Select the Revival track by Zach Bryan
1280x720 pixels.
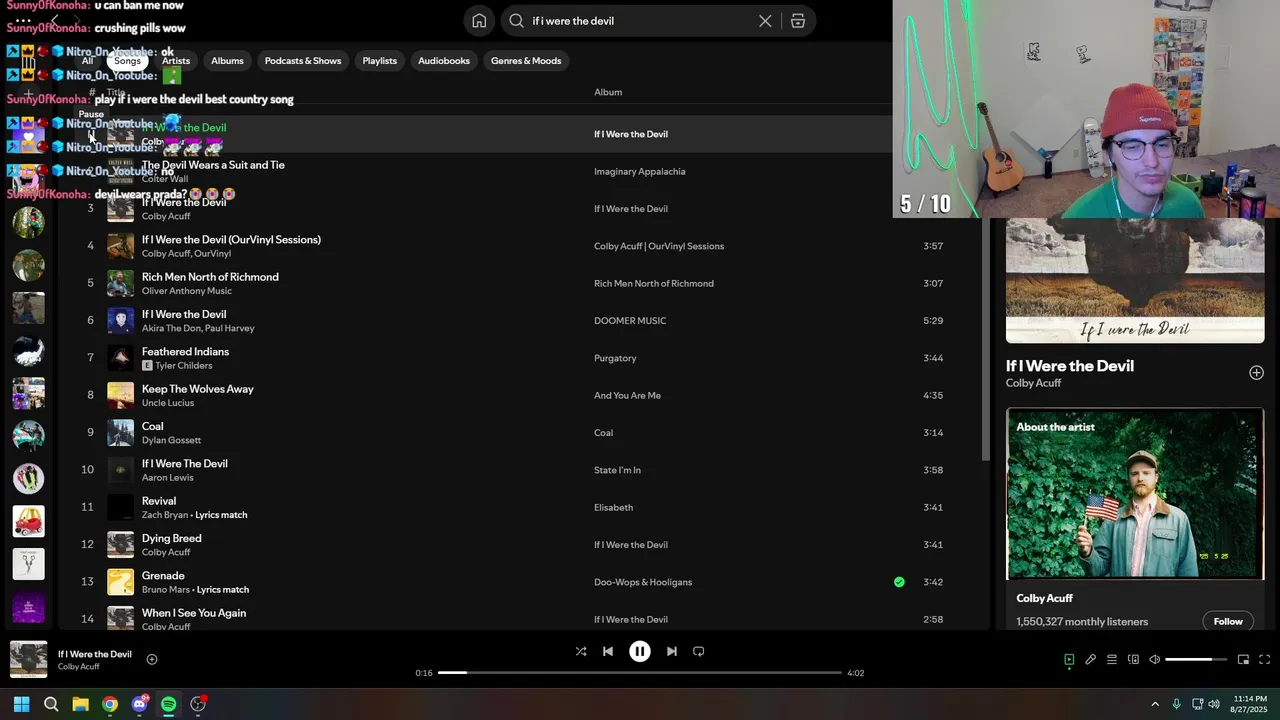(x=159, y=501)
